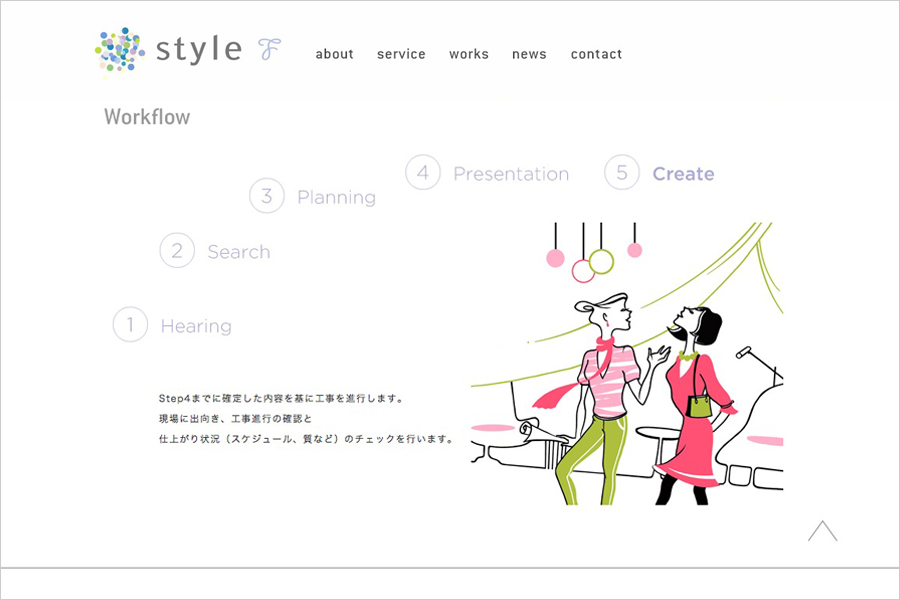
Task: Select news in the top navigation
Action: (x=529, y=54)
